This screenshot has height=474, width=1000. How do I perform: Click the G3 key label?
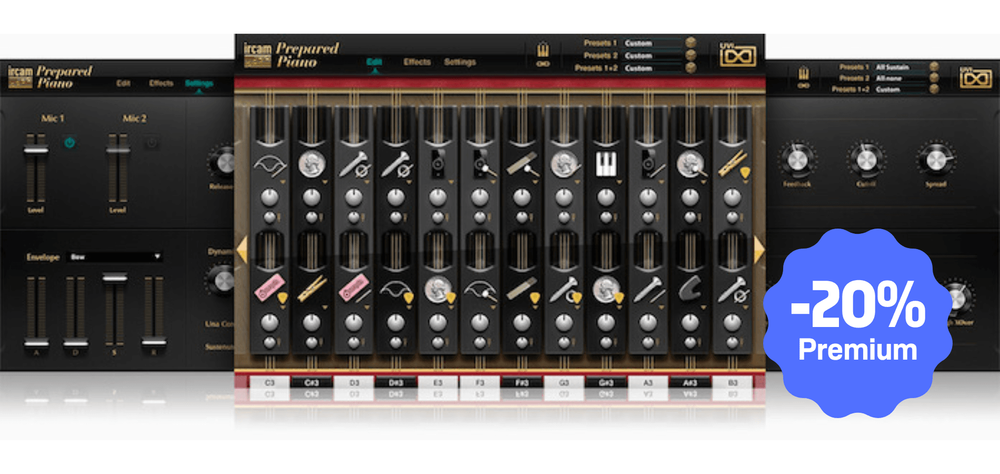point(563,383)
